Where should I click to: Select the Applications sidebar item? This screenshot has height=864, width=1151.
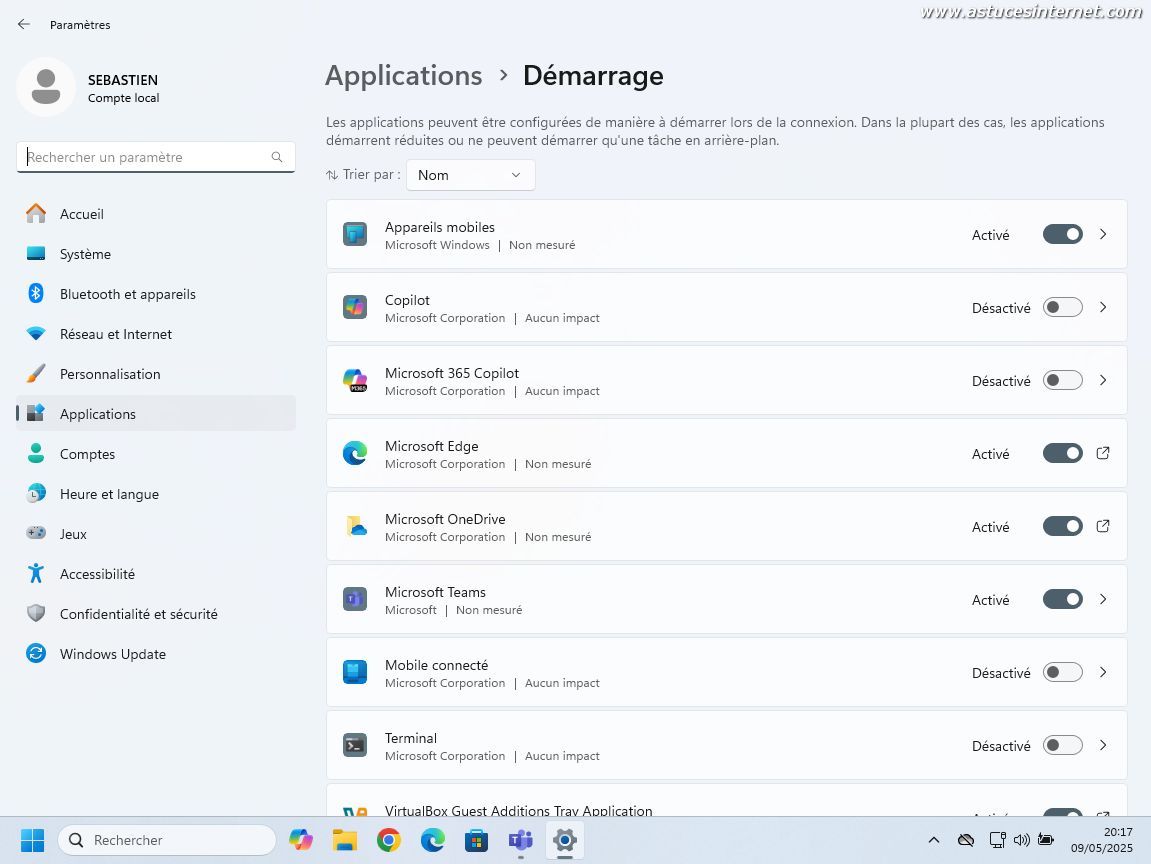click(x=156, y=414)
